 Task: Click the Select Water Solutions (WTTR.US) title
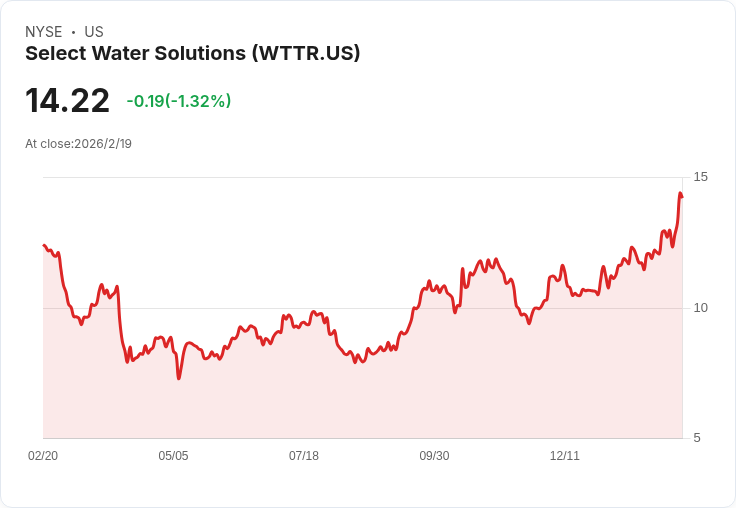[192, 53]
